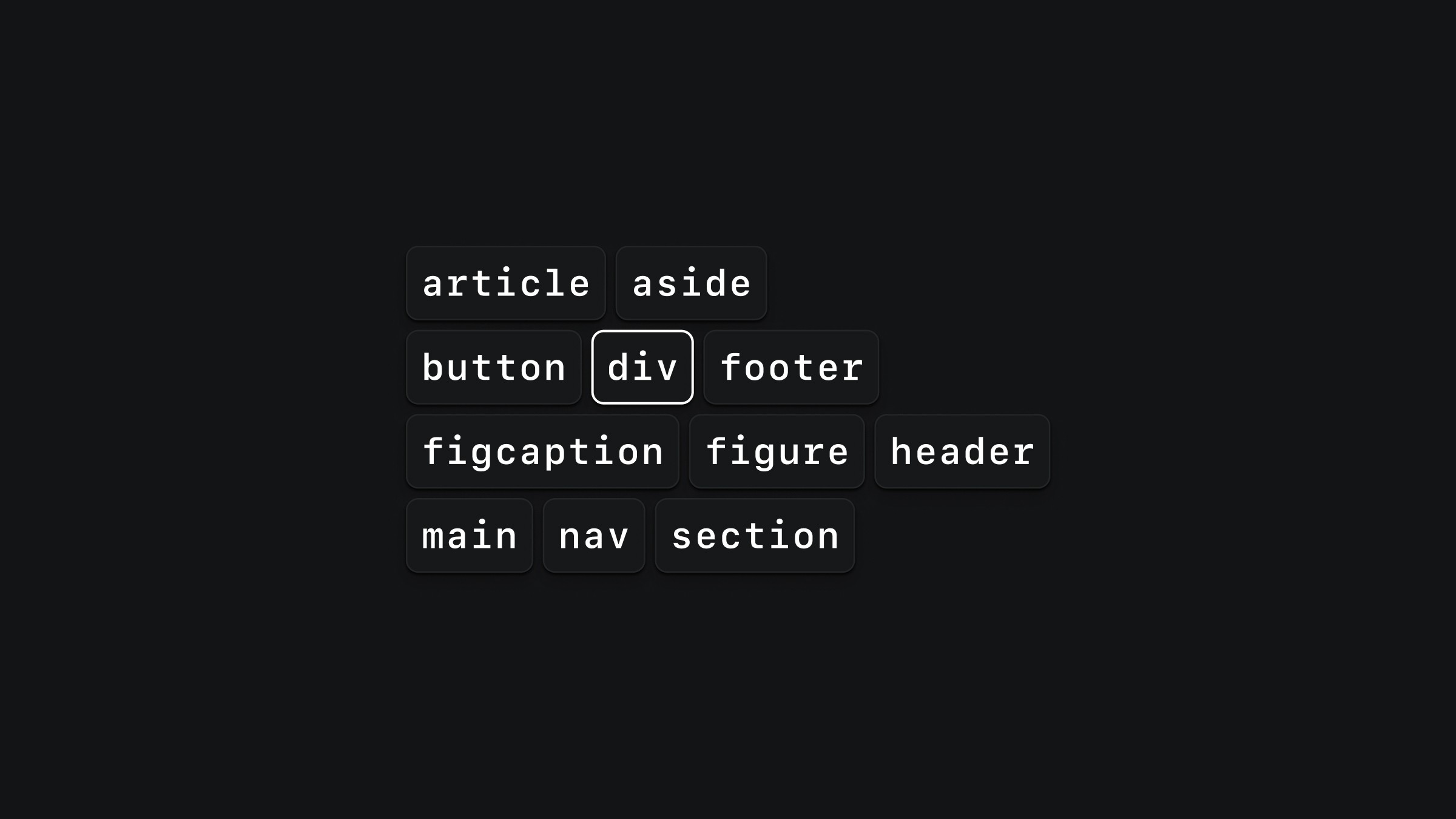The height and width of the screenshot is (819, 1456).
Task: Select the header HTML element tag
Action: click(961, 451)
